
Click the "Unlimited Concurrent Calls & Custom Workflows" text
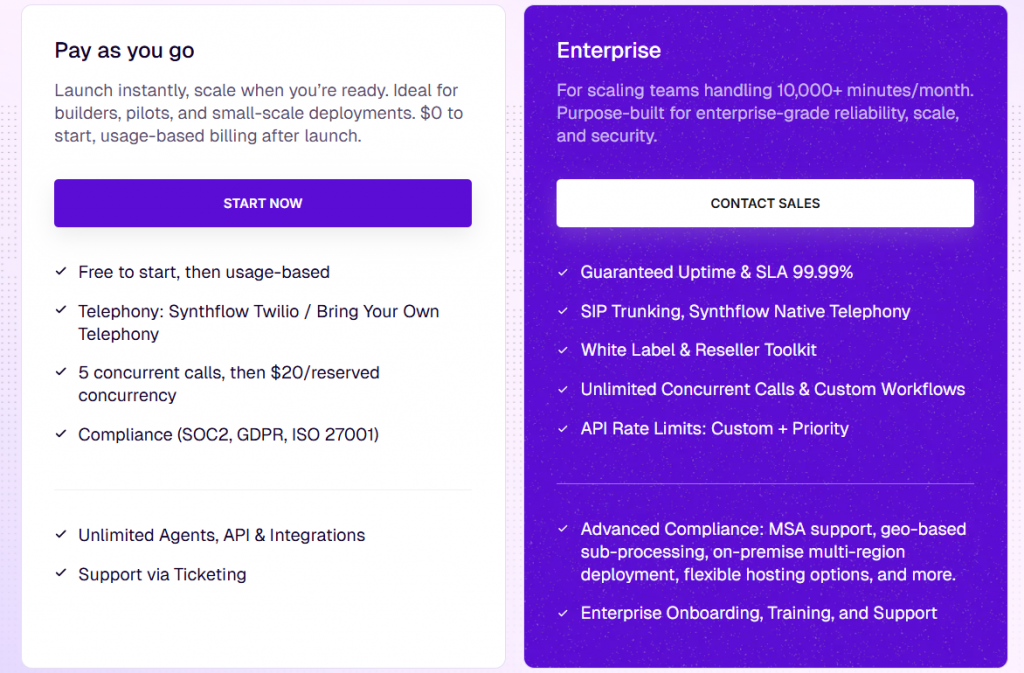pyautogui.click(x=773, y=389)
